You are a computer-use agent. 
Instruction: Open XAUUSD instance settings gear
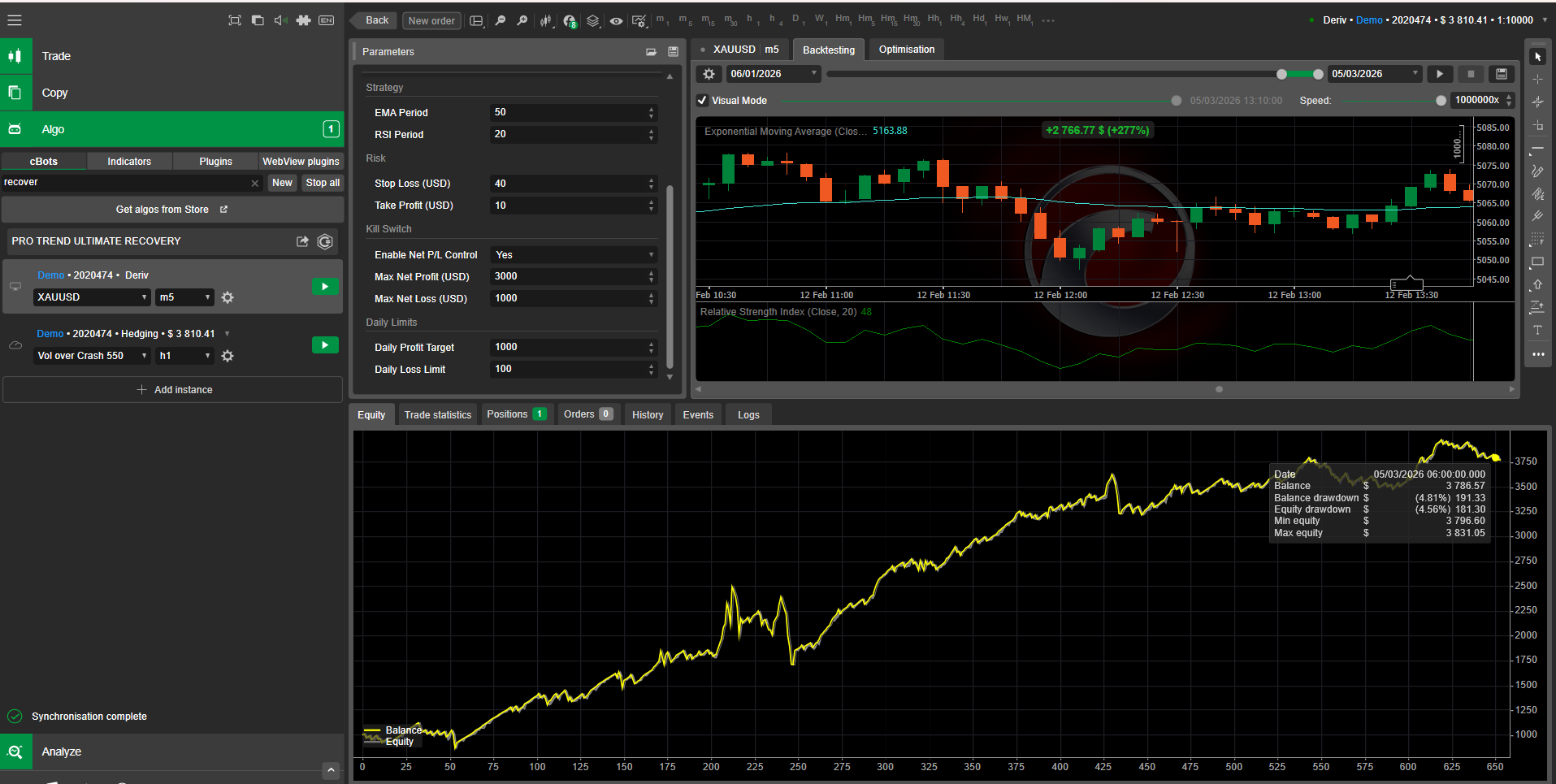pyautogui.click(x=228, y=297)
